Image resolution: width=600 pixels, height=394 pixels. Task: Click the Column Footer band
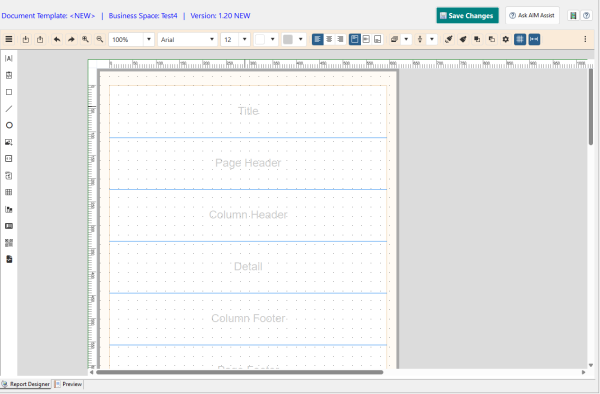tap(248, 318)
